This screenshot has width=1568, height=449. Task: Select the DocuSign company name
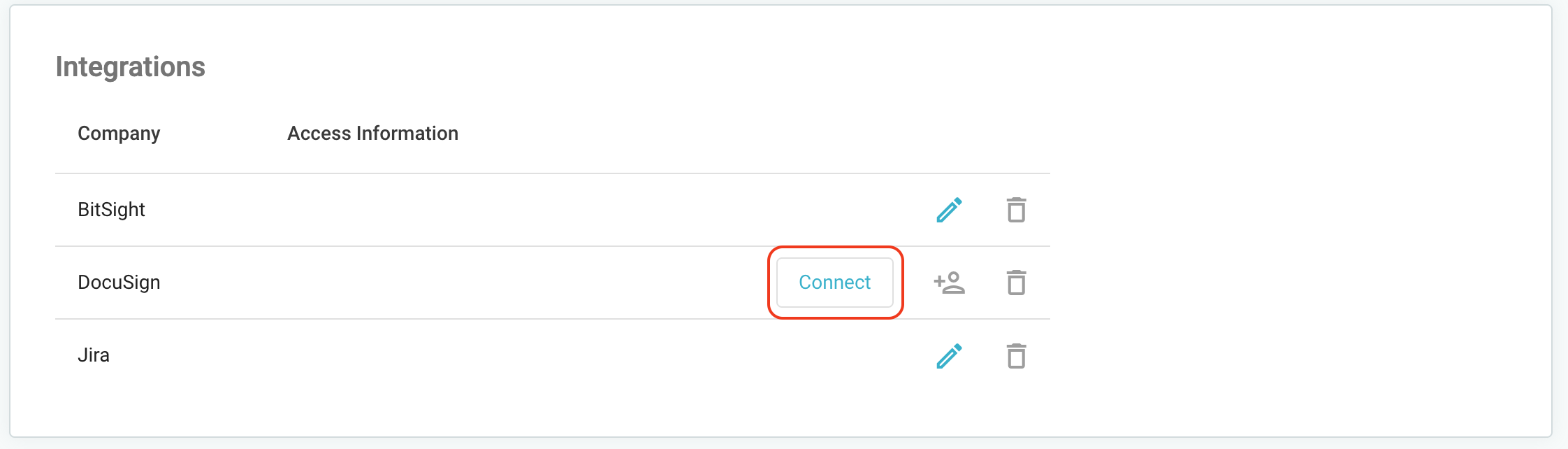119,283
